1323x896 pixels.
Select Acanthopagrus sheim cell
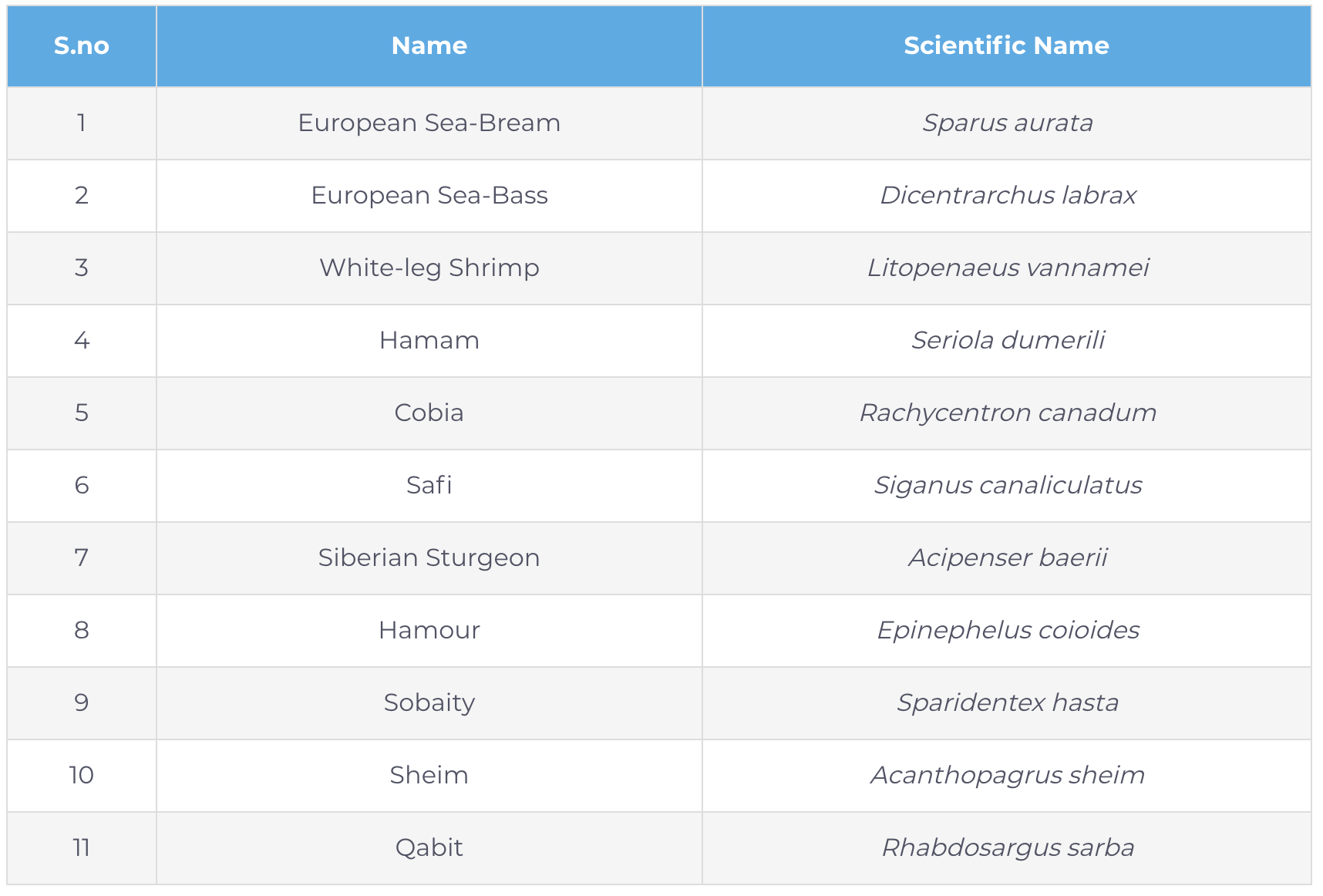tap(1008, 776)
